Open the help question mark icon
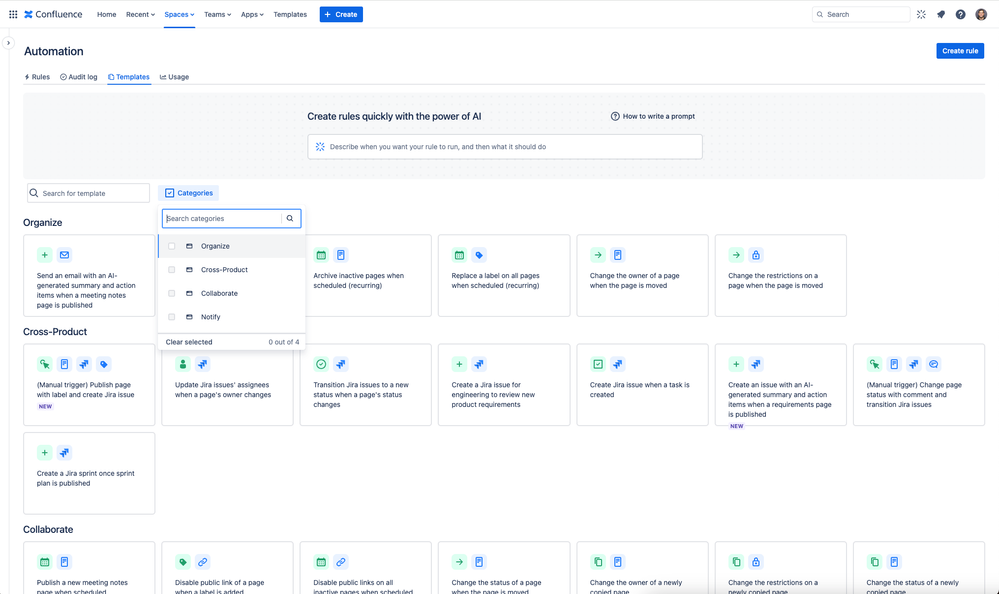Screen dimensions: 999x594 (960, 14)
